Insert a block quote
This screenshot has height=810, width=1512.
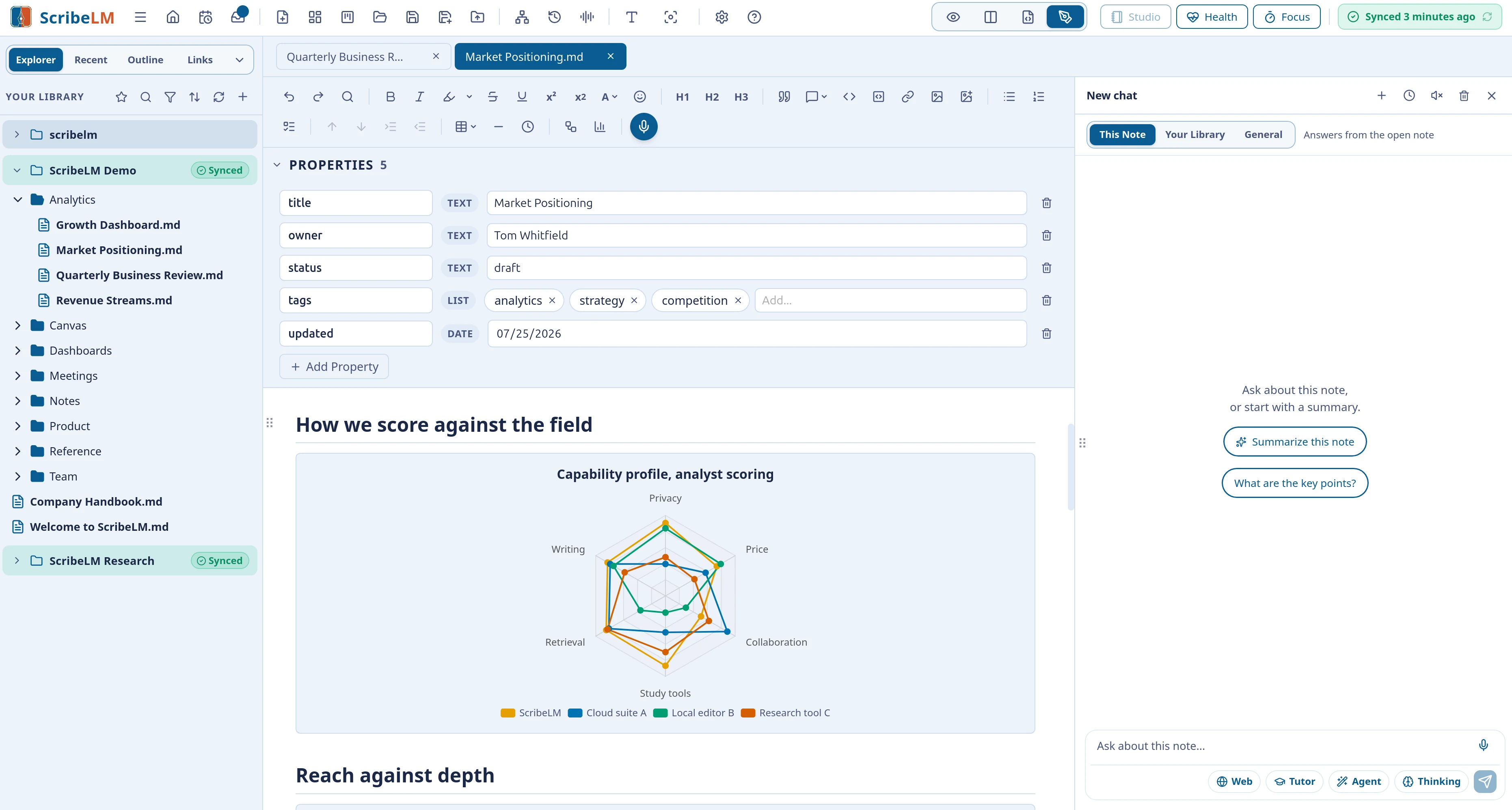784,97
